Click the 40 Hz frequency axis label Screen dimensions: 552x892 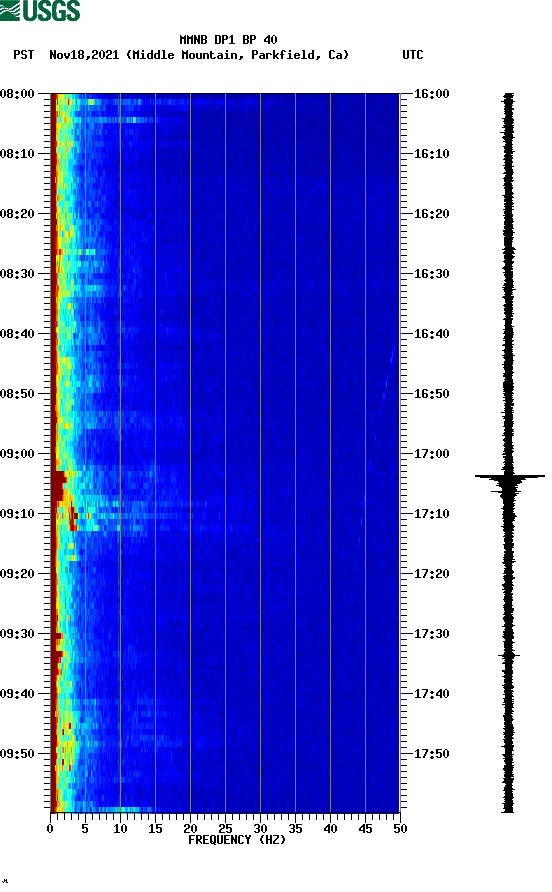tap(330, 829)
